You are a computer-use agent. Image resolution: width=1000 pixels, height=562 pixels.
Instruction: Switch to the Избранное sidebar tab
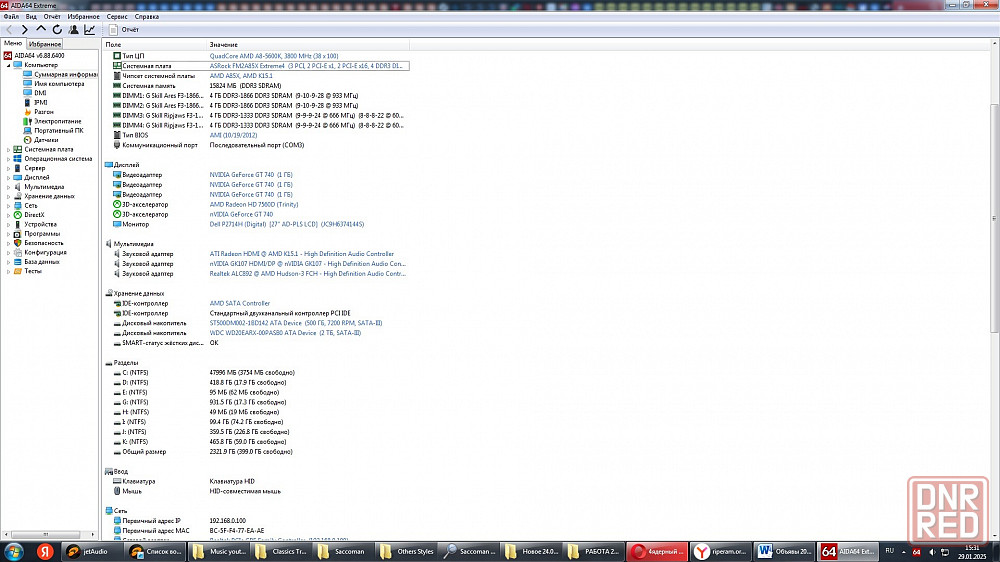point(45,44)
